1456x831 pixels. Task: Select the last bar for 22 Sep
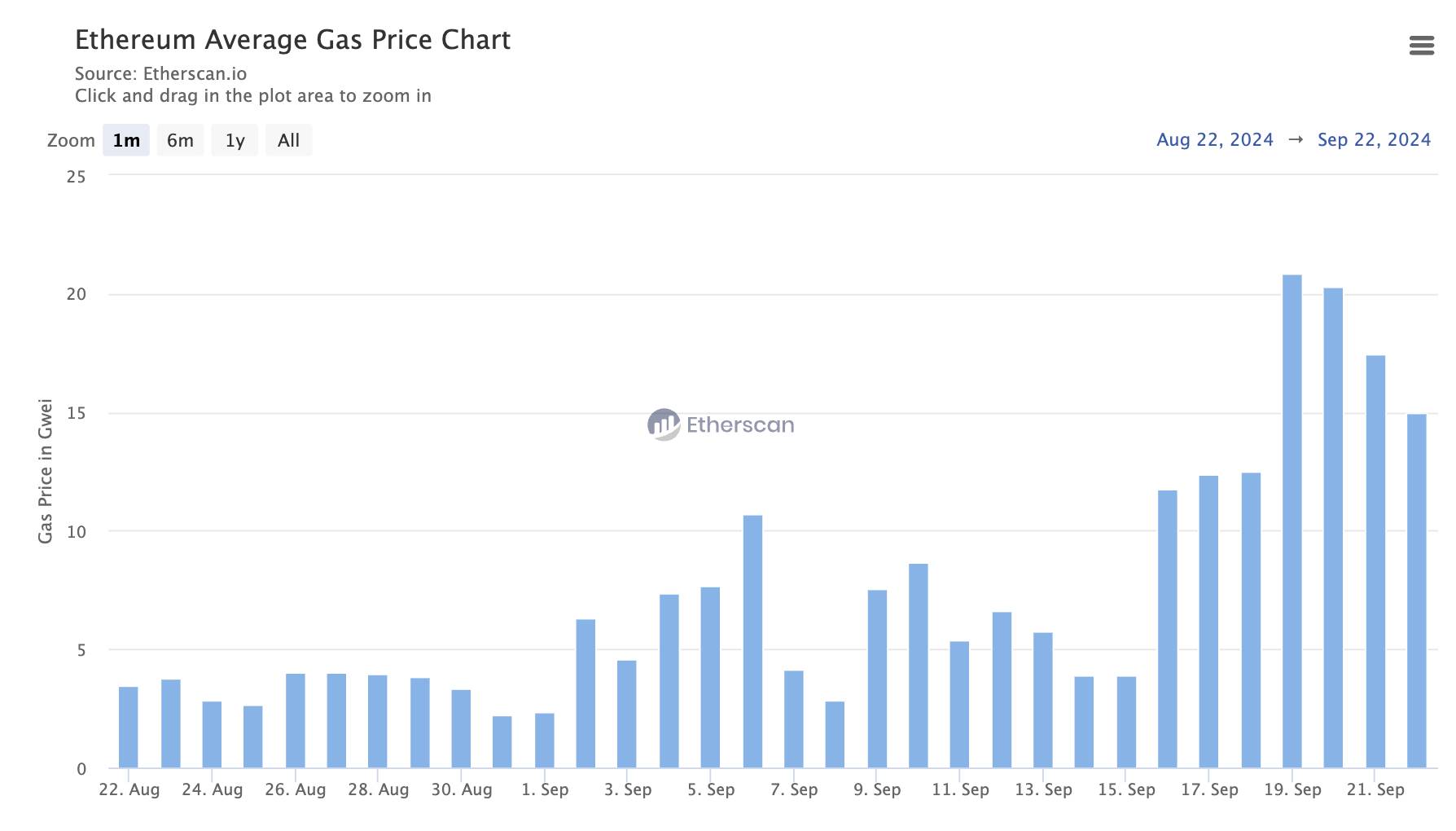pos(1416,591)
